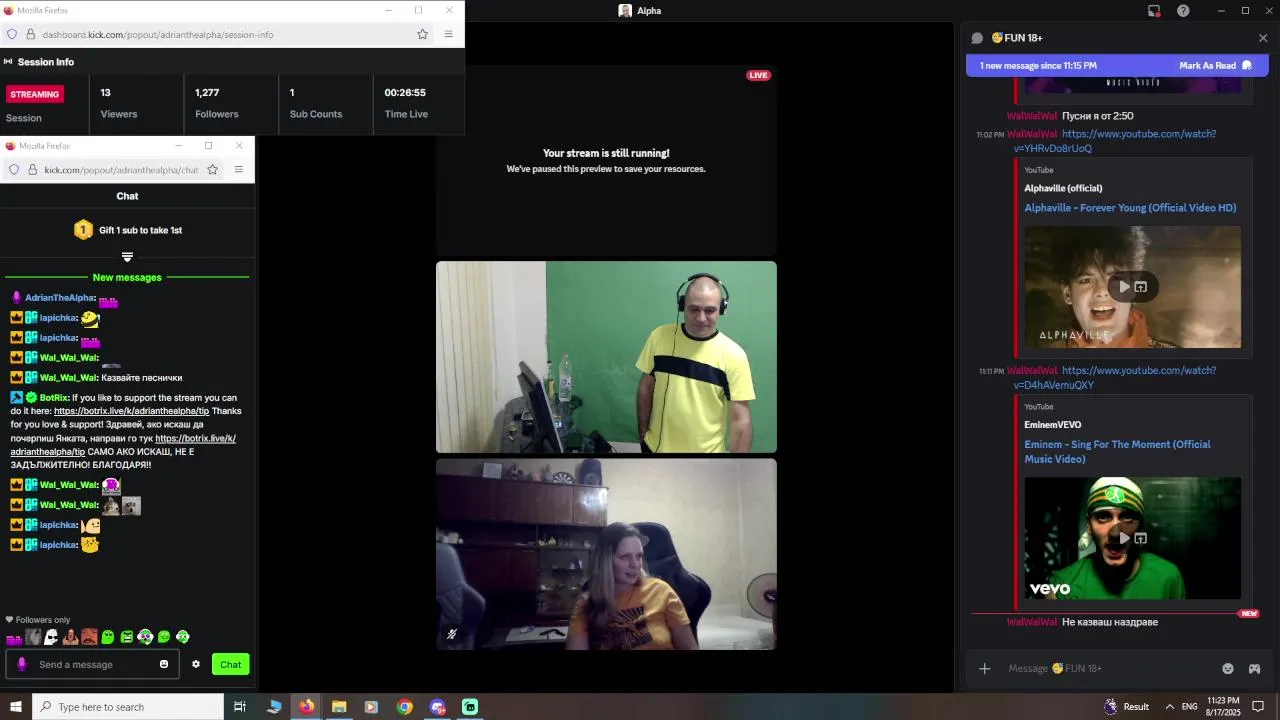Click the STREAMING status badge
This screenshot has height=720, width=1280.
point(35,94)
